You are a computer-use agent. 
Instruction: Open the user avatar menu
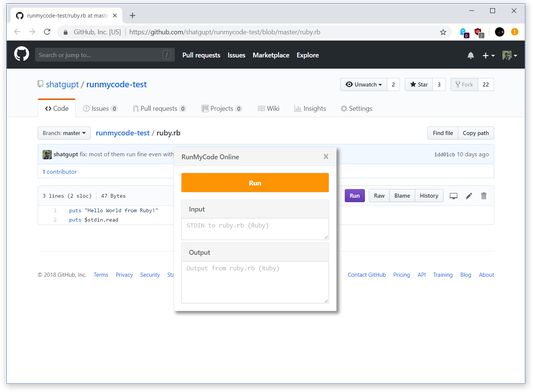point(509,55)
